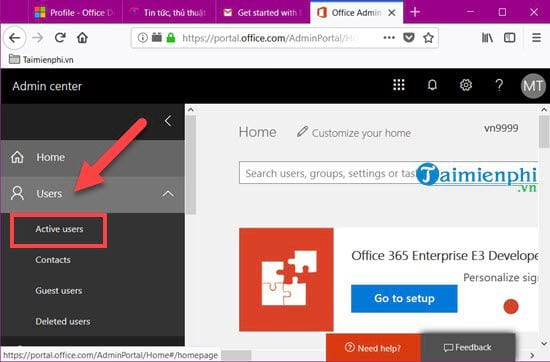Image resolution: width=550 pixels, height=362 pixels.
Task: Click the puzzle piece setup tile
Action: pyautogui.click(x=286, y=280)
